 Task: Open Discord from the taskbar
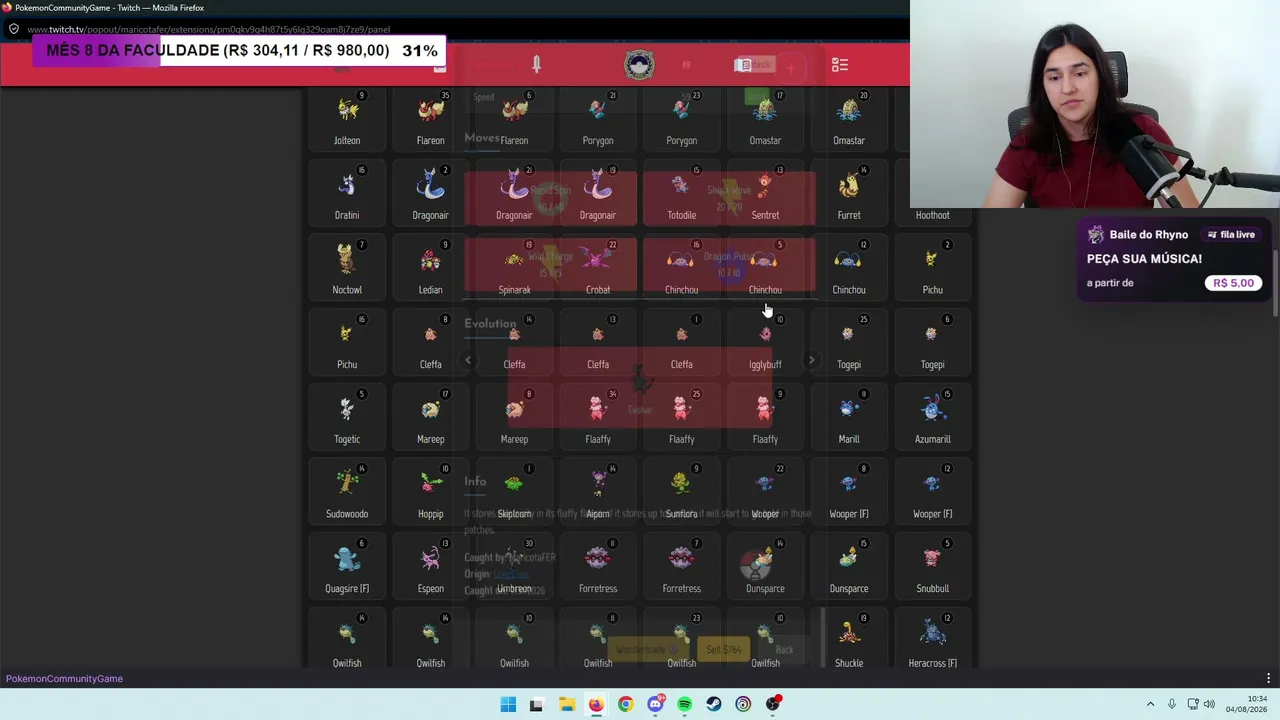(655, 704)
